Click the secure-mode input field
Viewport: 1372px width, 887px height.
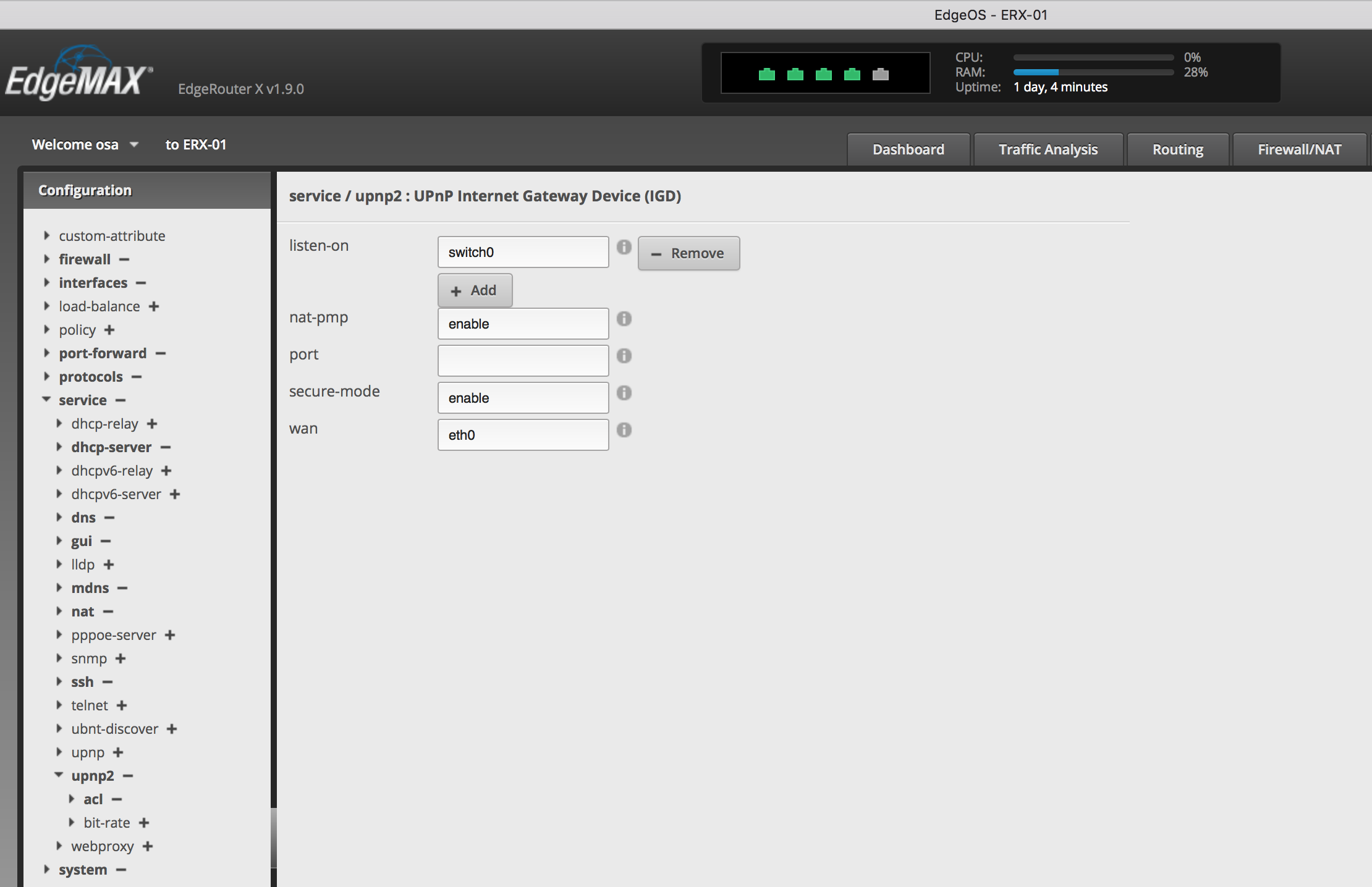[523, 398]
